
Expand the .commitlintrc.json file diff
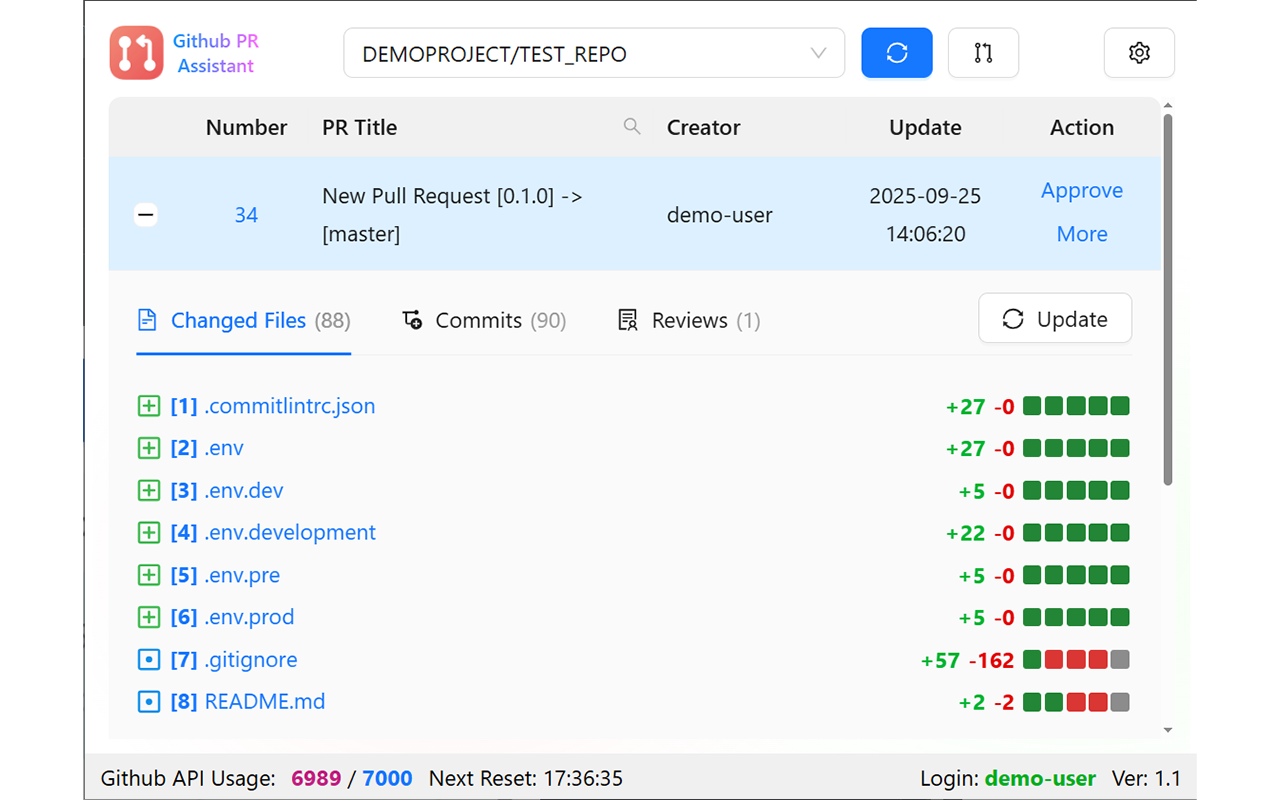coord(148,406)
